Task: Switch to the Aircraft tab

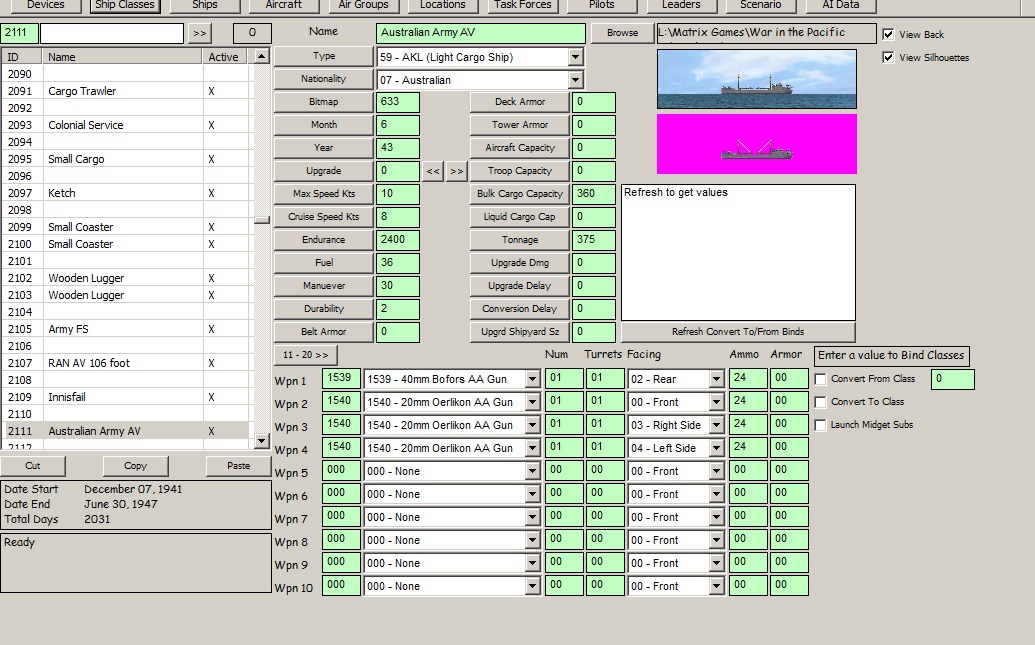Action: click(283, 5)
